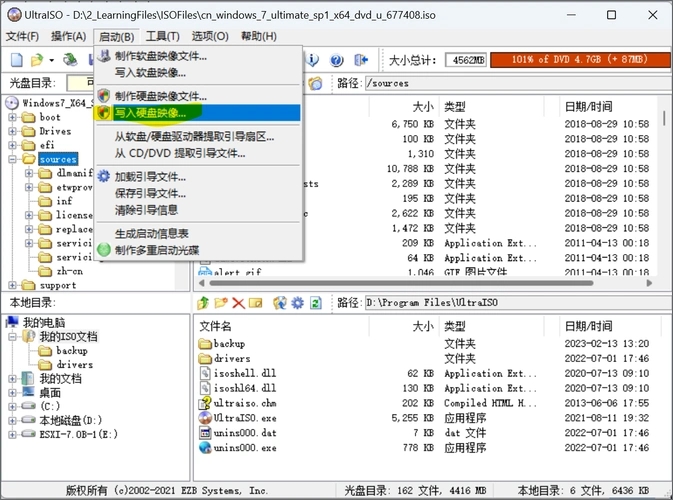Click the Open file folder toolbar icon
This screenshot has width=673, height=500.
pyautogui.click(x=37, y=60)
